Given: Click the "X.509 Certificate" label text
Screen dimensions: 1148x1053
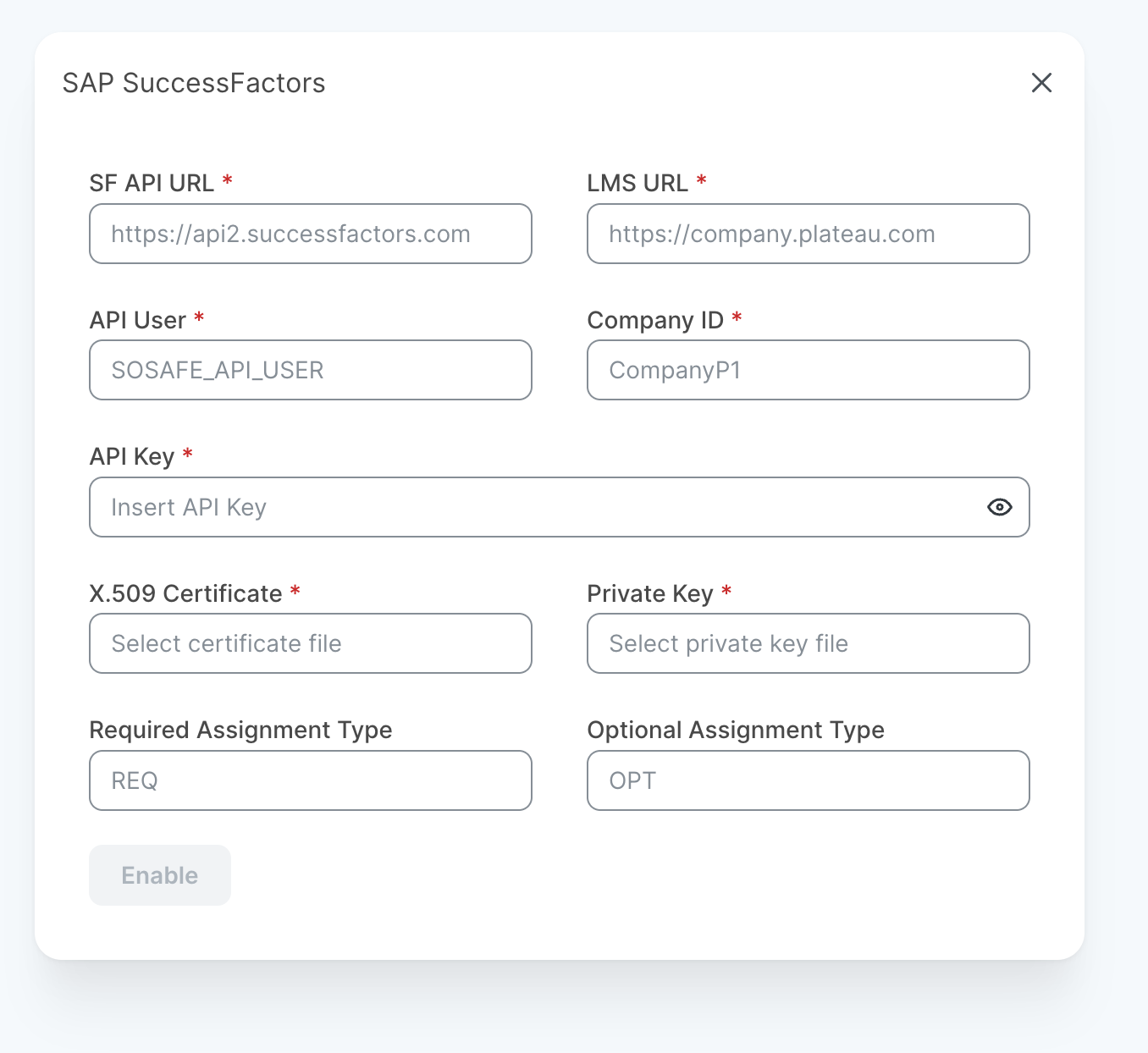Looking at the screenshot, I should tap(185, 593).
